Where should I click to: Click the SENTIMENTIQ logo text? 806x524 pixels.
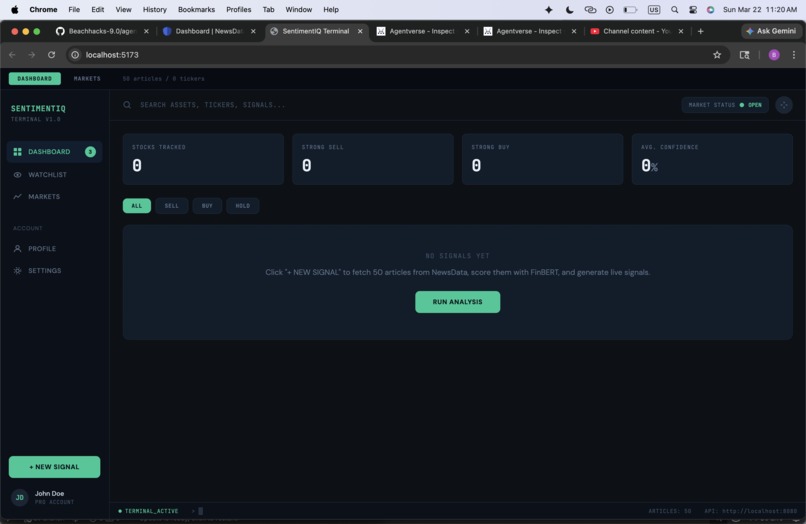coord(38,109)
